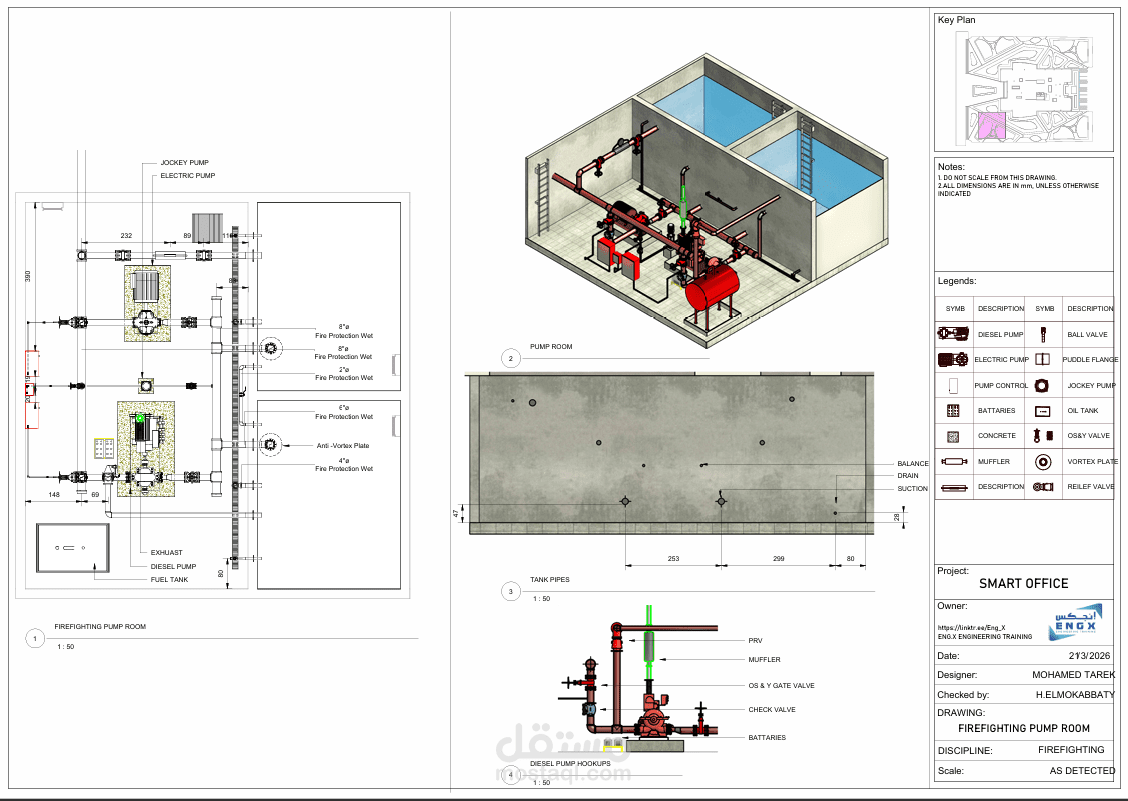Click the SMART OFFICE project title

click(x=1024, y=584)
